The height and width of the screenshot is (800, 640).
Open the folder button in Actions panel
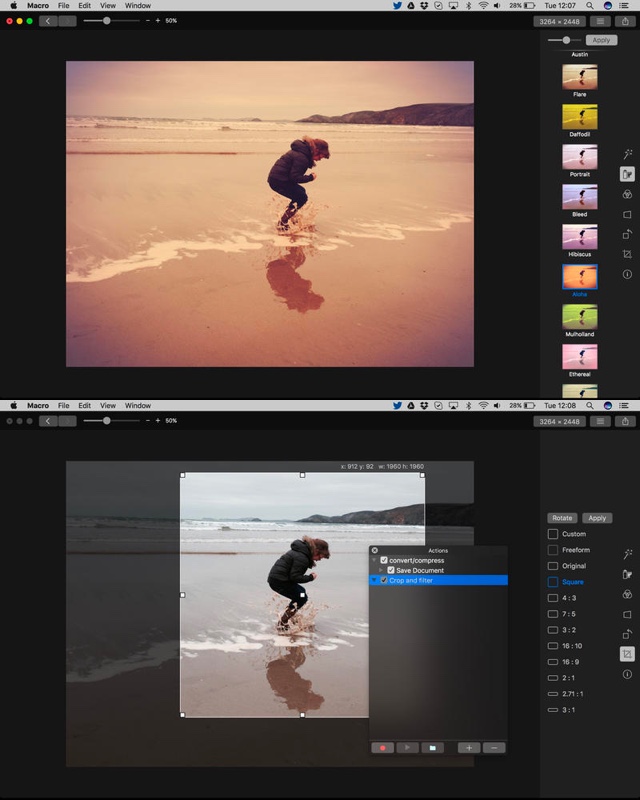[x=432, y=748]
